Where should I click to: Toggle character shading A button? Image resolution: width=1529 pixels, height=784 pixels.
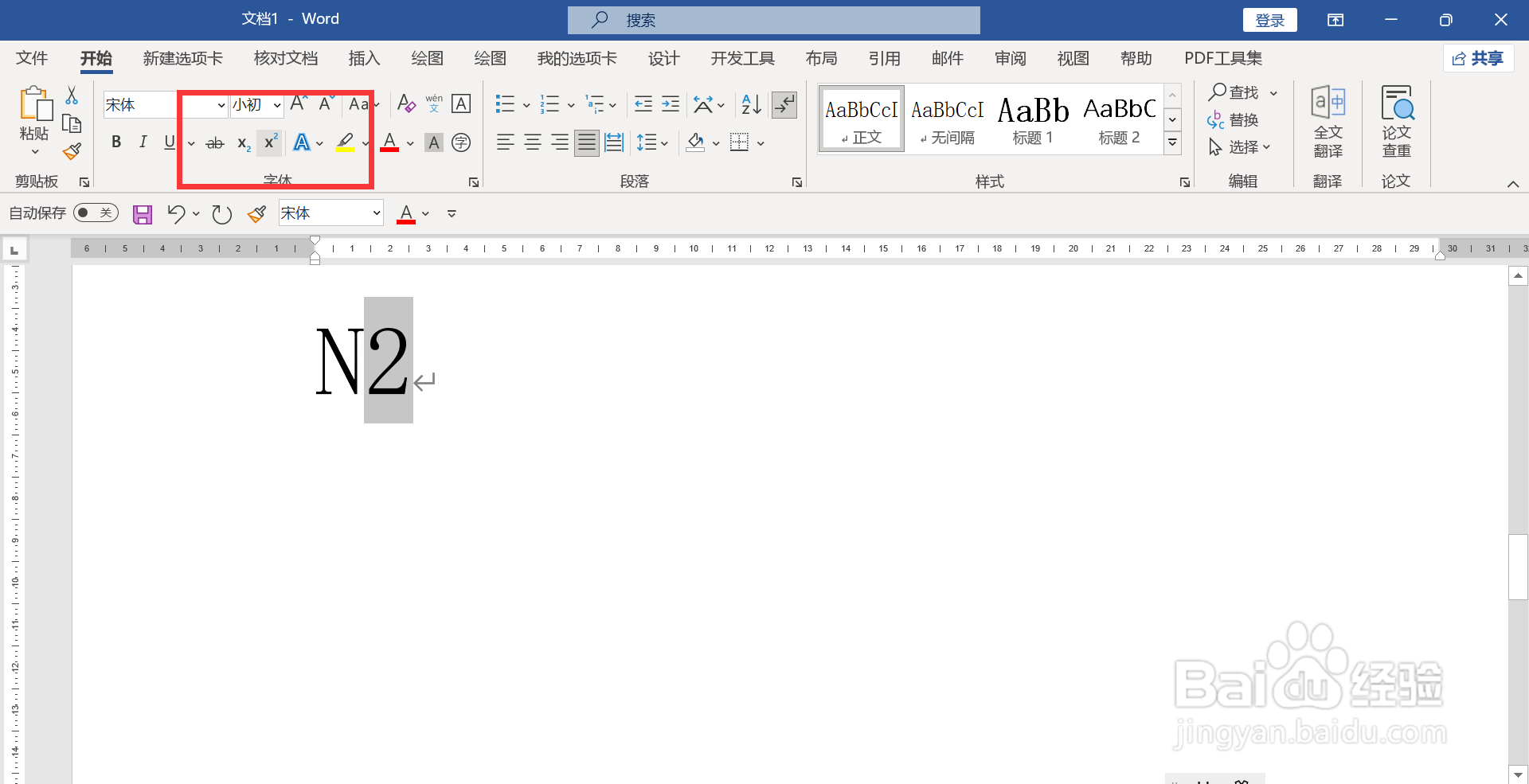click(x=434, y=142)
